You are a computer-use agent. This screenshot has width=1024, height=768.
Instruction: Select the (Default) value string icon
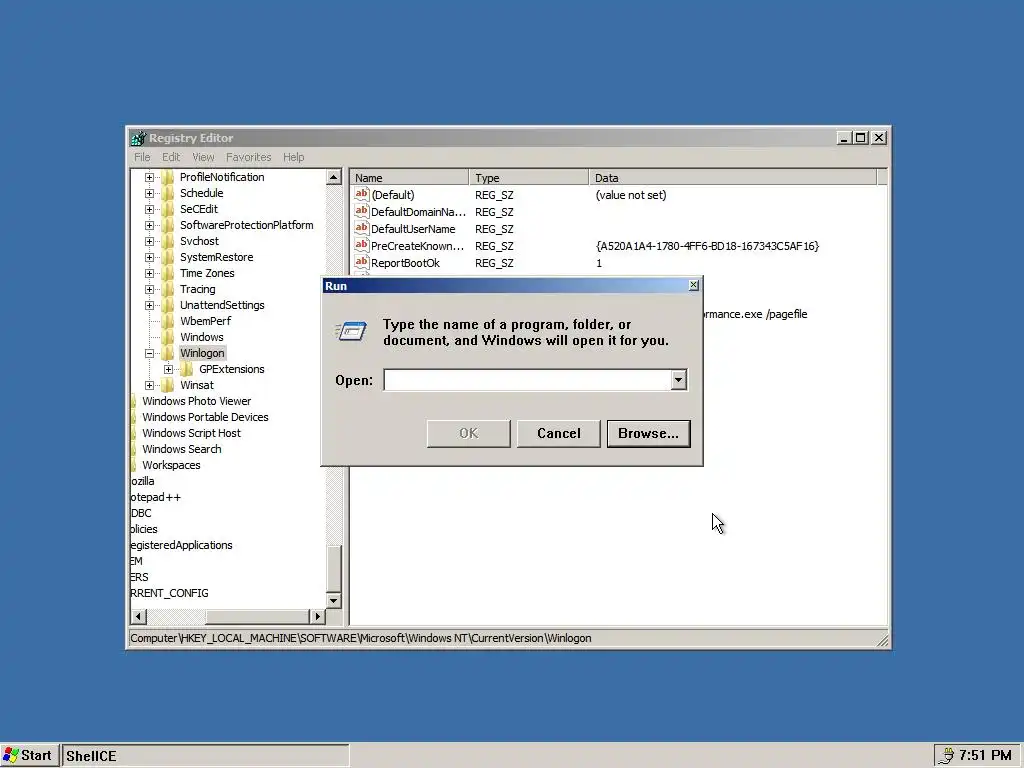pyautogui.click(x=362, y=195)
